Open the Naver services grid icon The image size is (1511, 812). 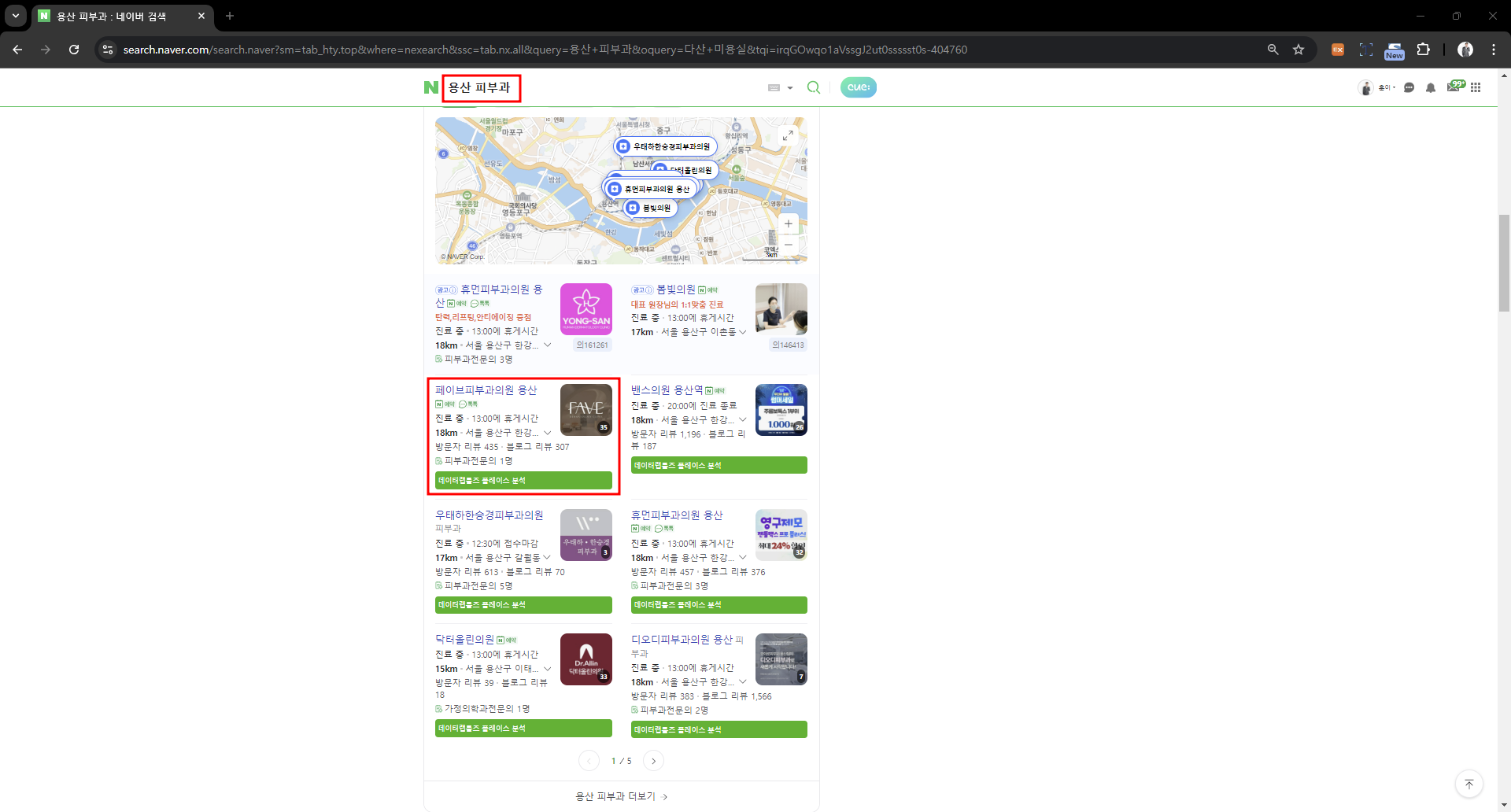point(1476,87)
